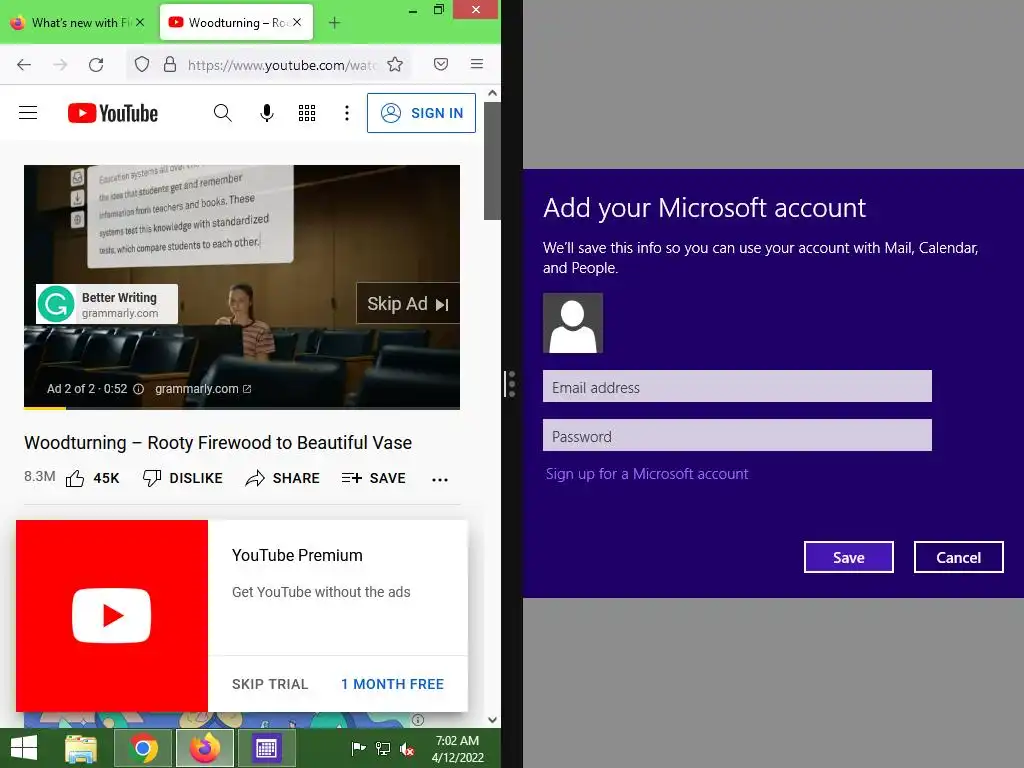Click the page vertical scrollbar thumb
Viewport: 1024px width, 768px height.
click(492, 161)
